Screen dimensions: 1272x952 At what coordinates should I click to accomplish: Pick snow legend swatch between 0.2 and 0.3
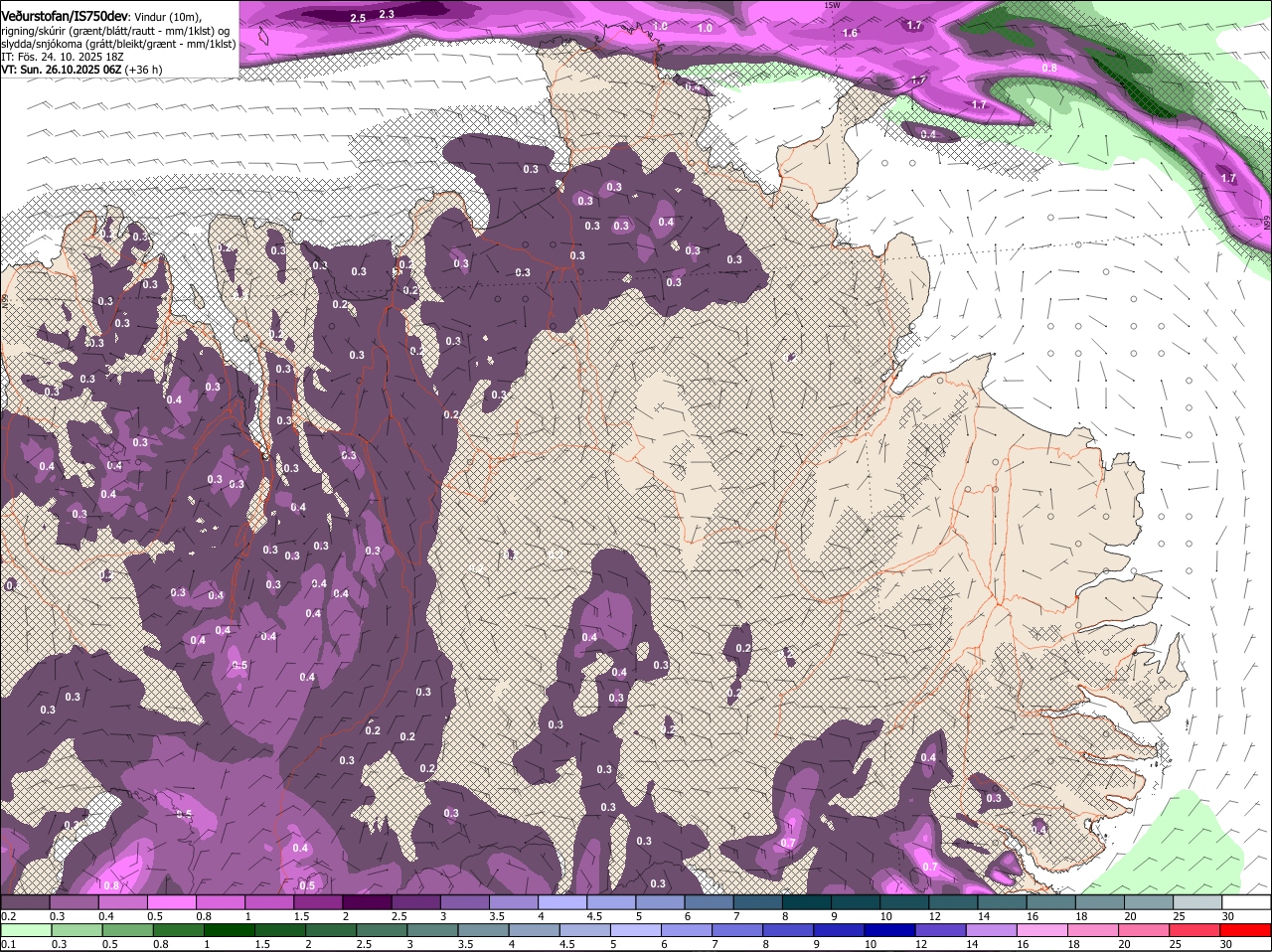[x=25, y=902]
